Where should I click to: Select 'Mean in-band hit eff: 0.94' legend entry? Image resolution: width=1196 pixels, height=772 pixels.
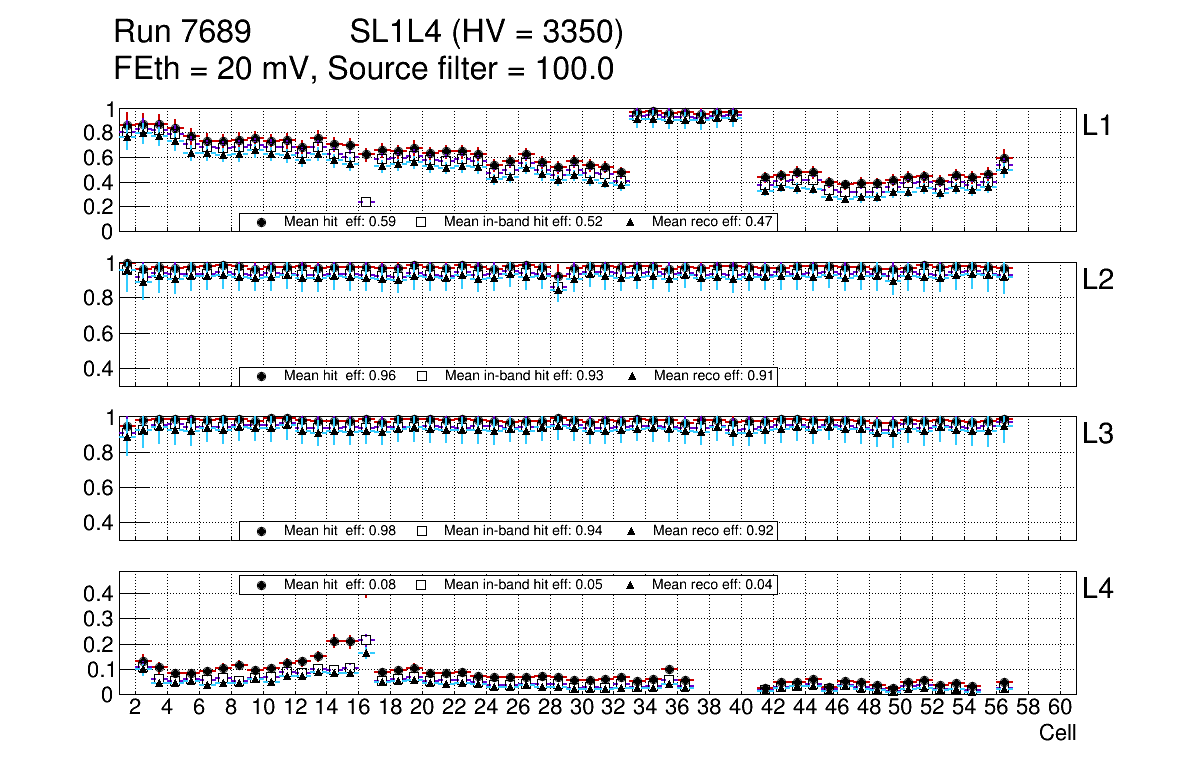[x=523, y=530]
